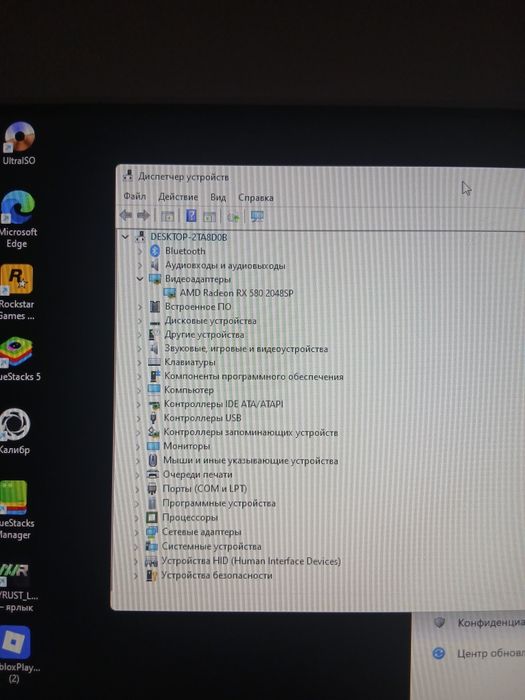Click the Forward arrow in Device Manager toolbar
The width and height of the screenshot is (525, 700).
[143, 216]
